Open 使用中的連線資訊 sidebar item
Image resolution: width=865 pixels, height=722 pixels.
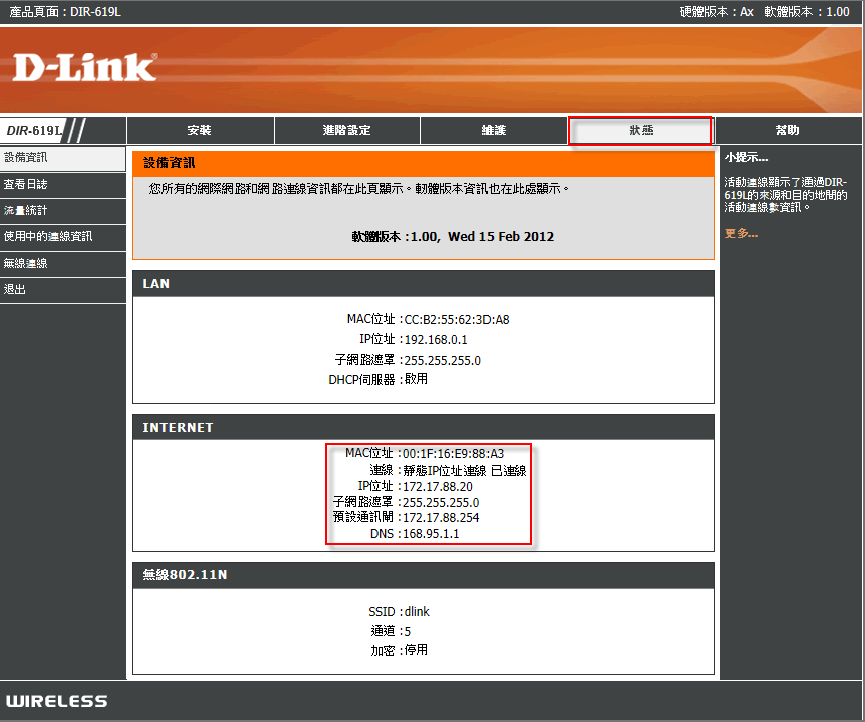tap(62, 237)
